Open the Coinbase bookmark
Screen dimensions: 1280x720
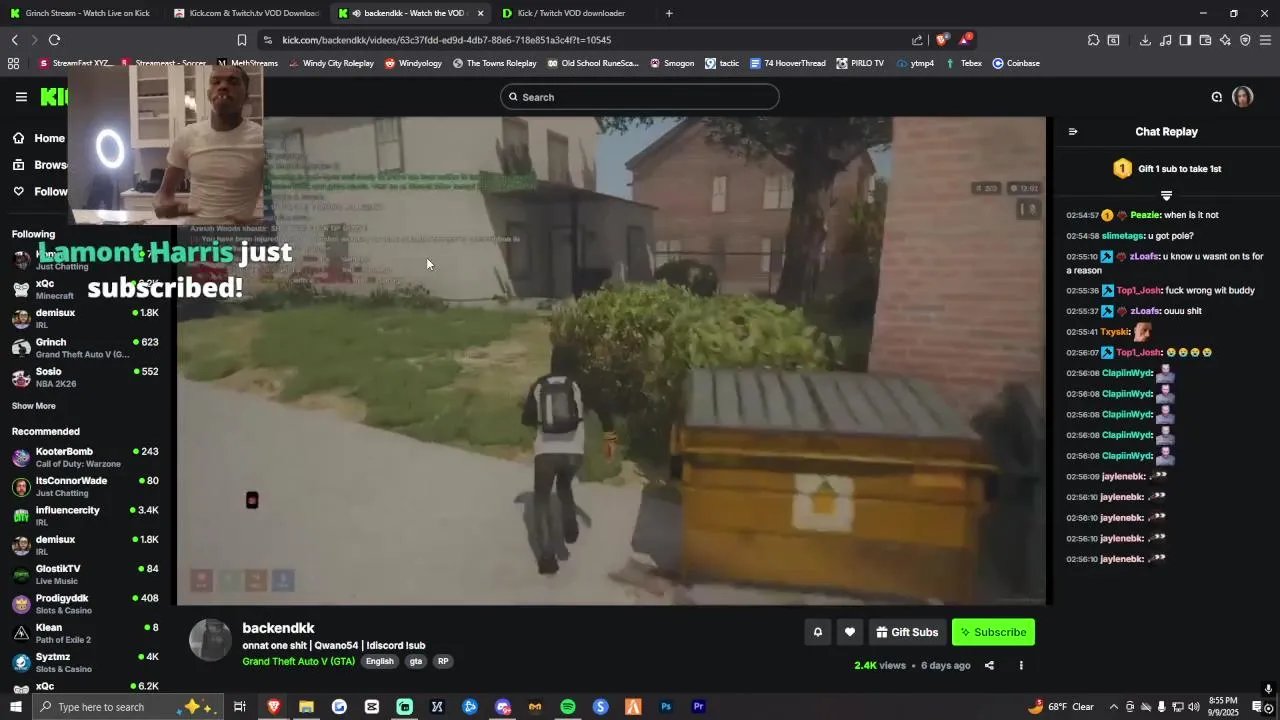point(1016,63)
